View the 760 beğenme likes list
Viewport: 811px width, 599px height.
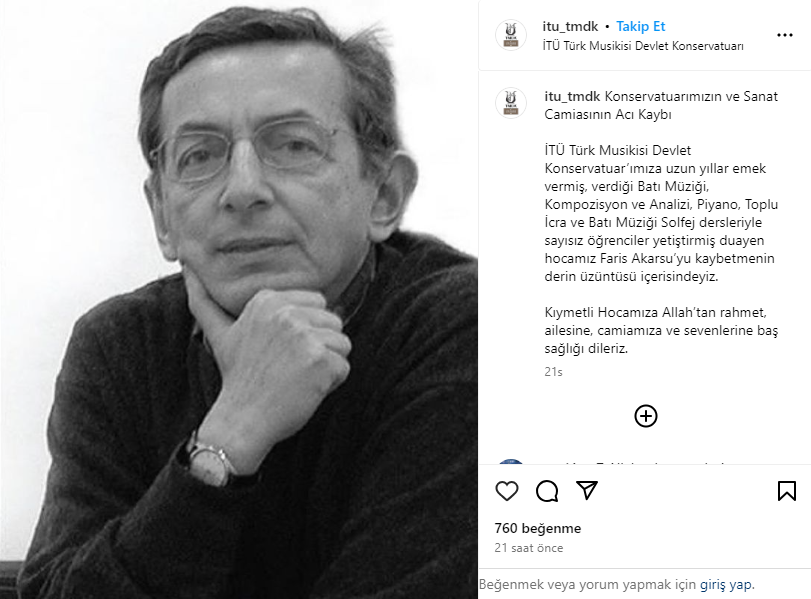(538, 528)
